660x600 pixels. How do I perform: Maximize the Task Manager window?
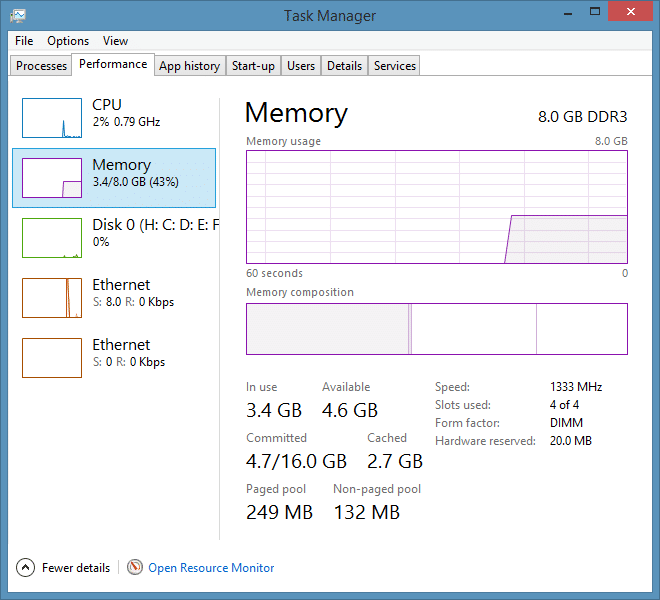tap(595, 12)
